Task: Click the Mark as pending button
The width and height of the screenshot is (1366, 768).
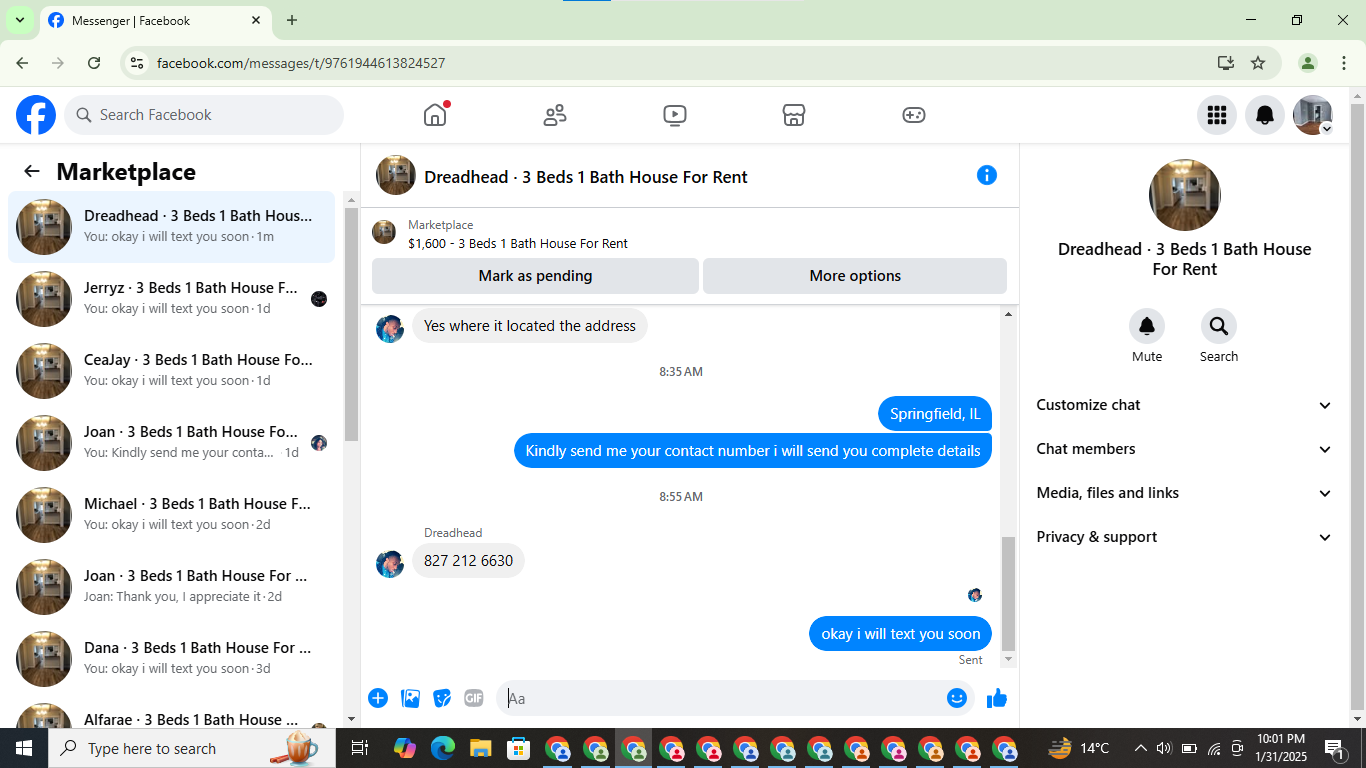Action: click(x=535, y=276)
